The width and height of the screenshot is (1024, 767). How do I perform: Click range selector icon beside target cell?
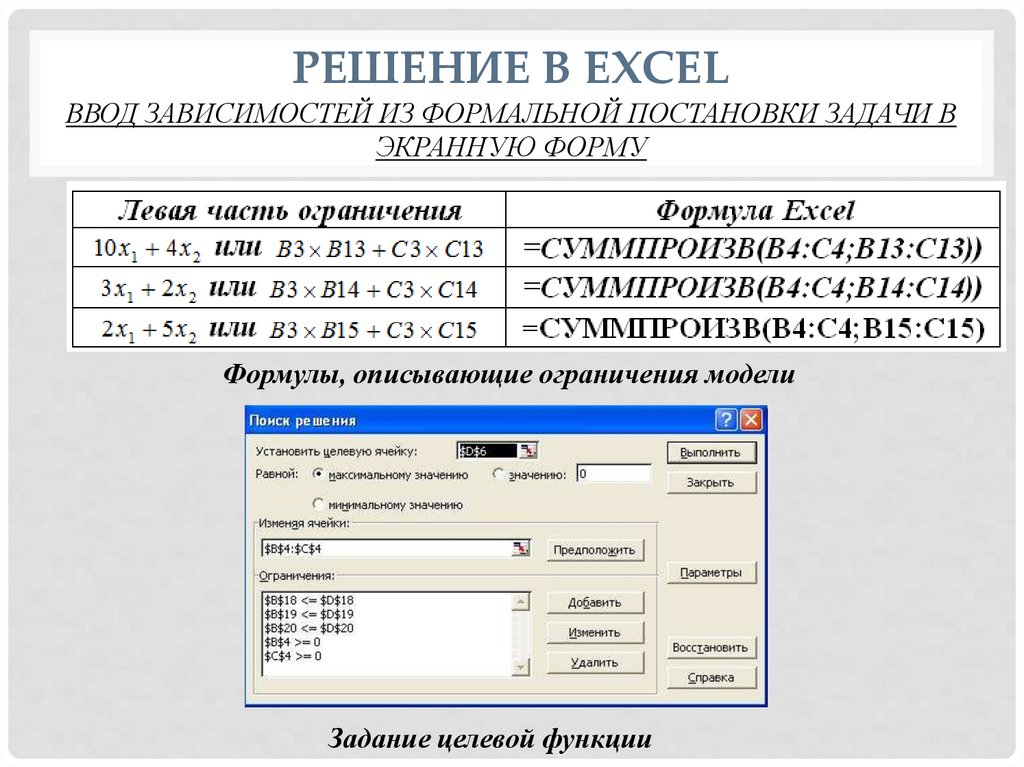tap(528, 451)
